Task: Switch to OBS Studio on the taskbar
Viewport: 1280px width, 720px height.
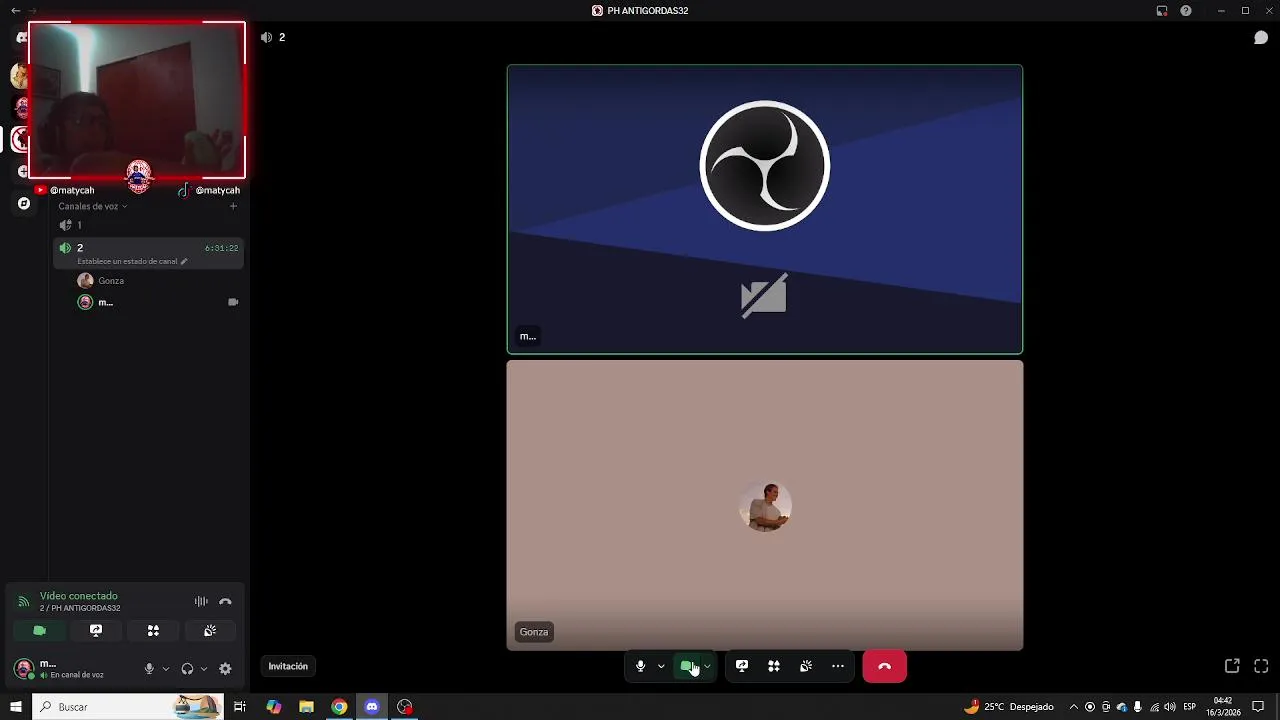Action: coord(405,707)
